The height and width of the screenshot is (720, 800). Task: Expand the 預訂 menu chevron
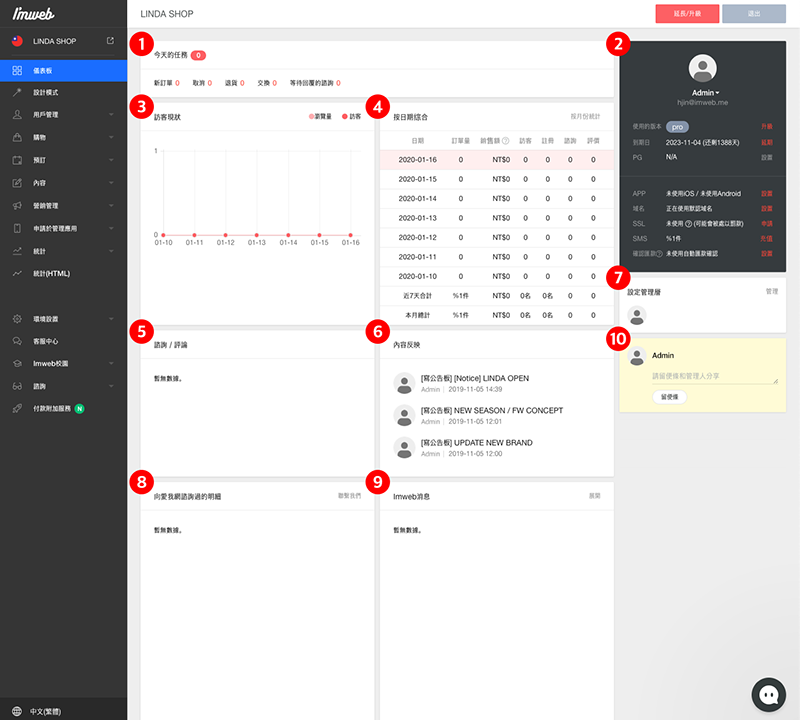click(x=111, y=160)
